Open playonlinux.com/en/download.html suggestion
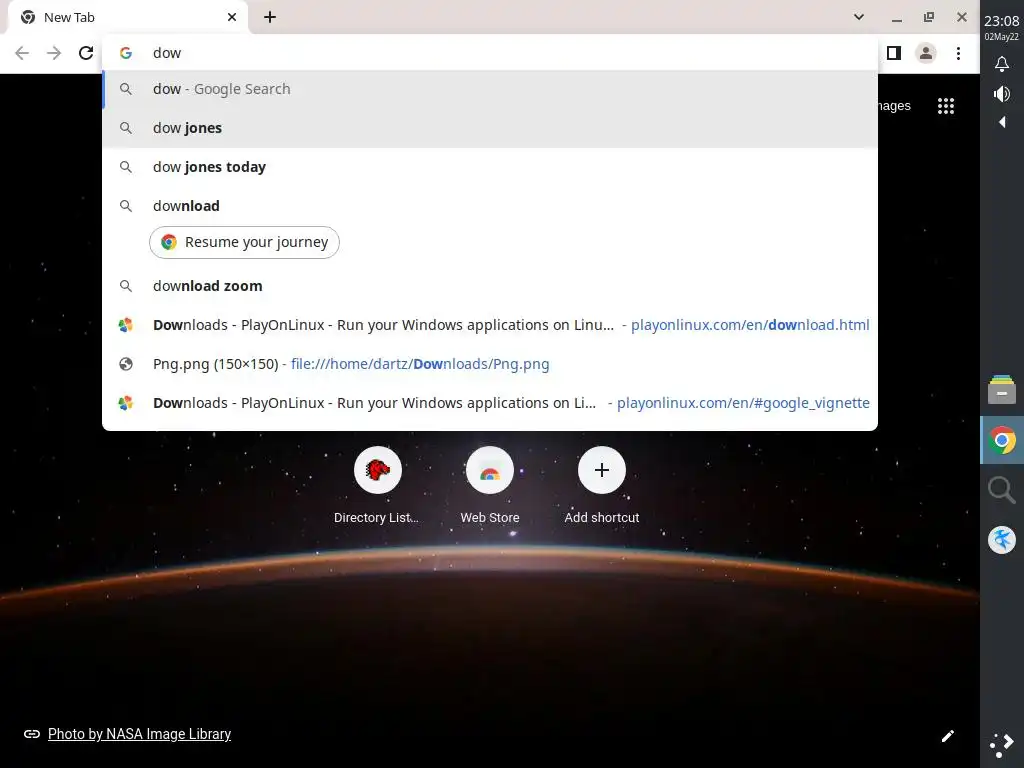 pyautogui.click(x=490, y=325)
